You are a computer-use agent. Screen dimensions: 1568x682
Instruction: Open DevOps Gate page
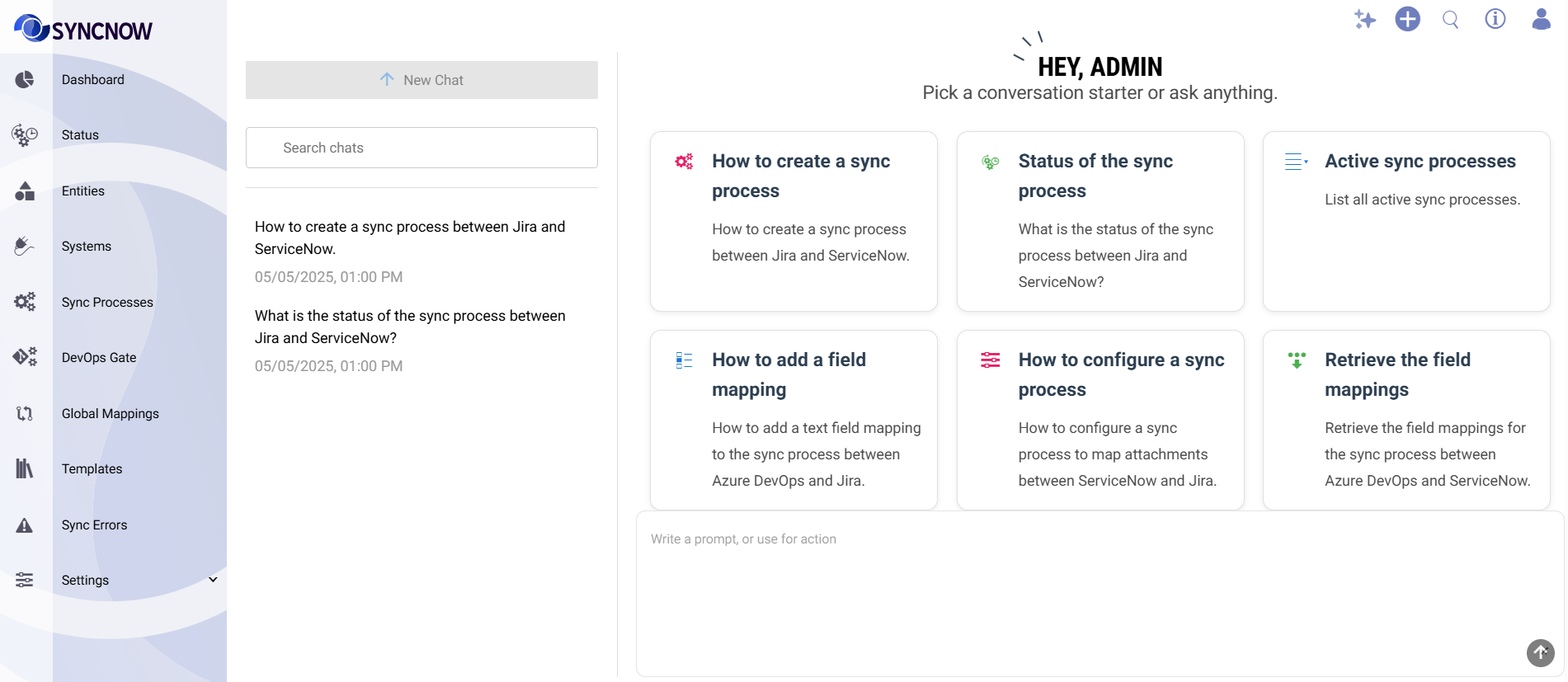click(99, 357)
